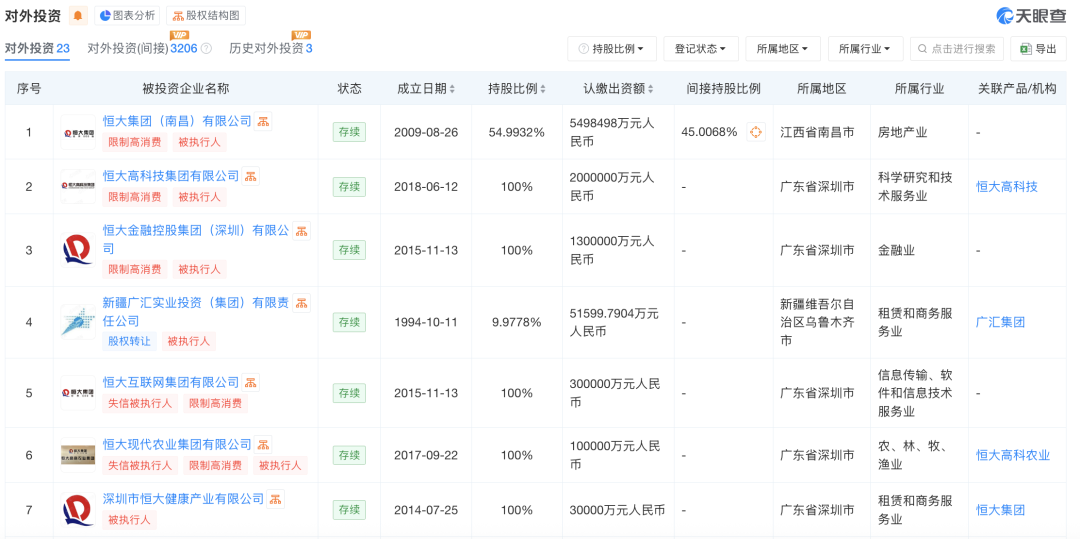Click equity chart icon beside 恒大集团（南昌）

pos(263,121)
